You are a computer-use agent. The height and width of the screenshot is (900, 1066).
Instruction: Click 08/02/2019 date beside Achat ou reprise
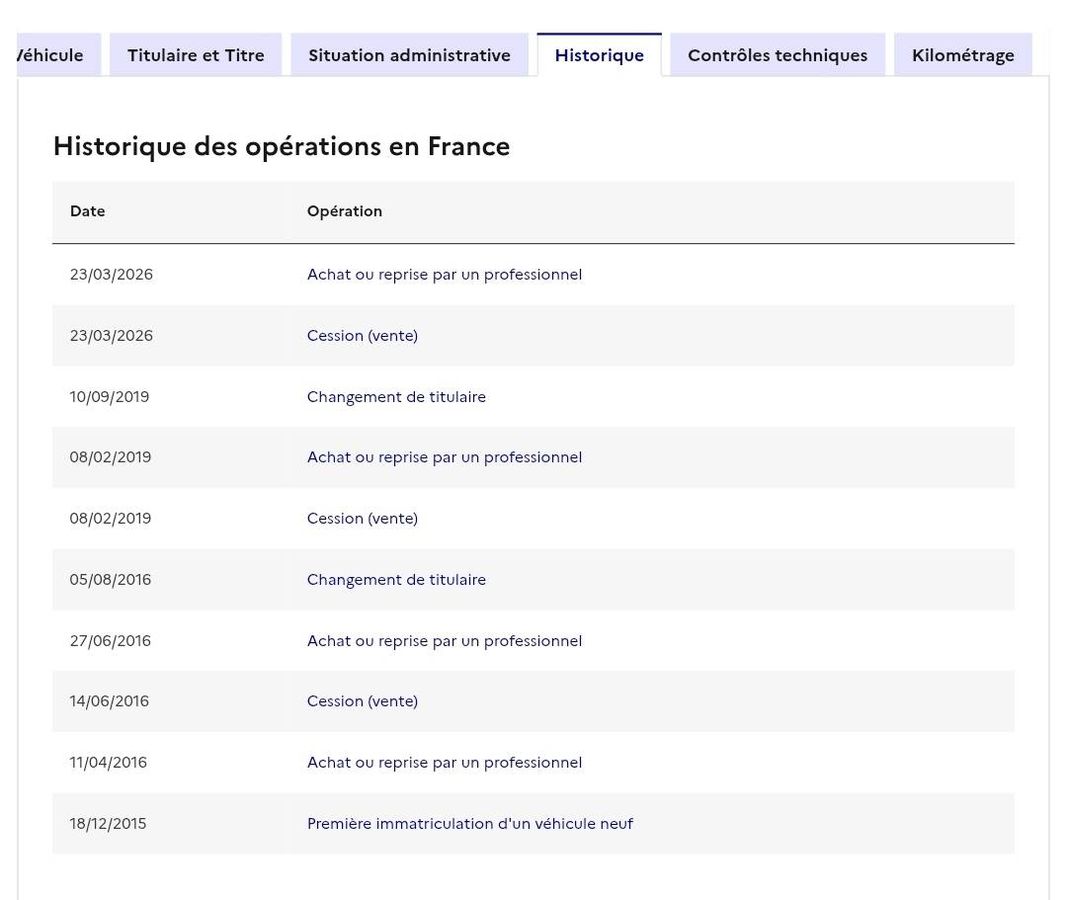110,457
